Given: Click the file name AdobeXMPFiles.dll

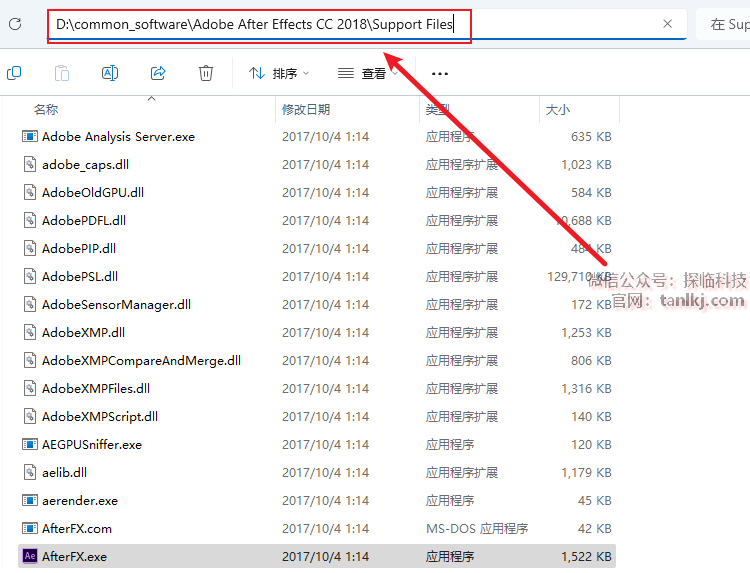Looking at the screenshot, I should point(96,388).
